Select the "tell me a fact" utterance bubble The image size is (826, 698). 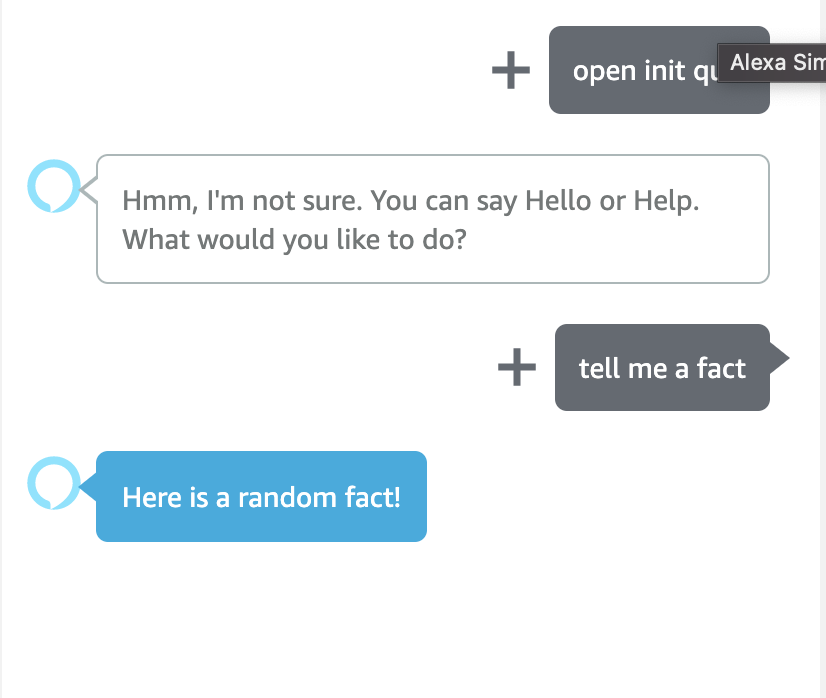(x=662, y=368)
